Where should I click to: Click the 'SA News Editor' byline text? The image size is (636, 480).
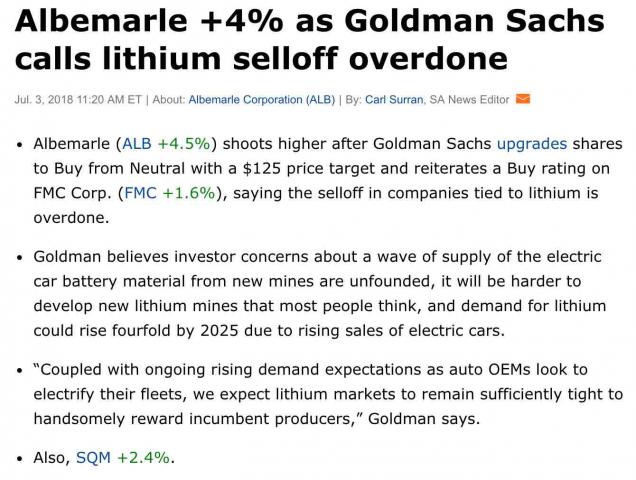(469, 100)
